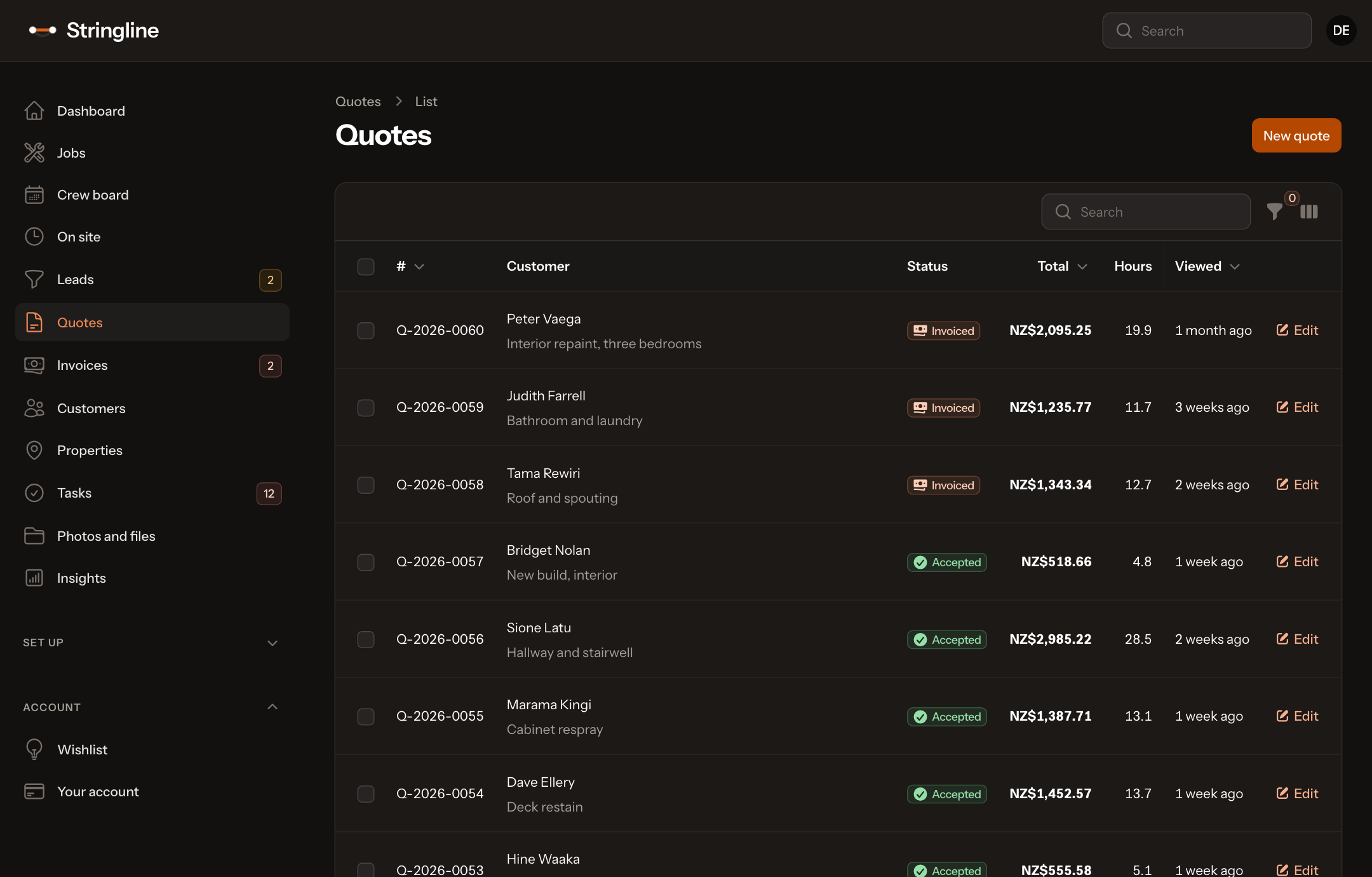Click the Stringline logo icon
Image resolution: width=1372 pixels, height=877 pixels.
43,30
